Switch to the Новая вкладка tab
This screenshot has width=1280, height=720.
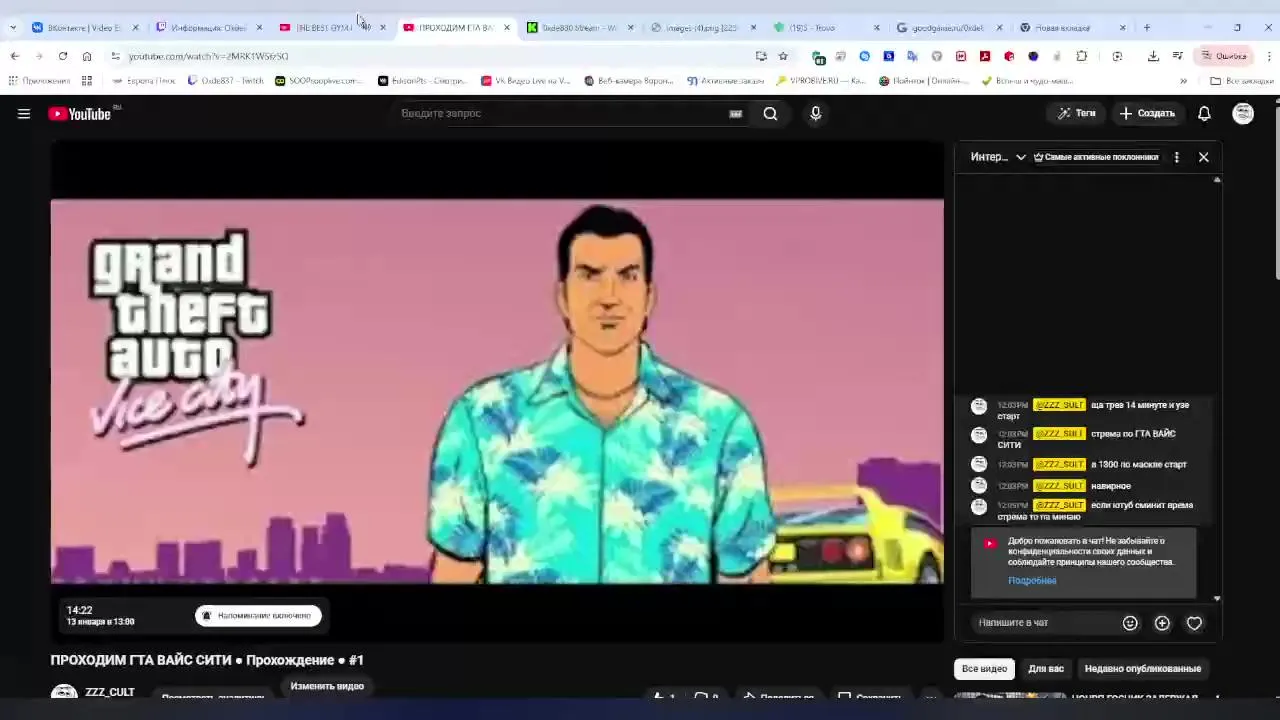[x=1066, y=27]
